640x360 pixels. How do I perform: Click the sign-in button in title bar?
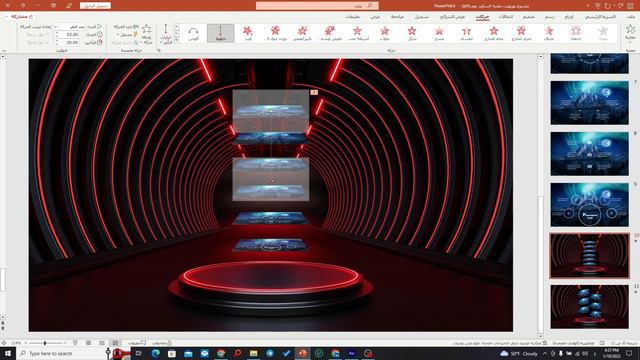[x=95, y=6]
